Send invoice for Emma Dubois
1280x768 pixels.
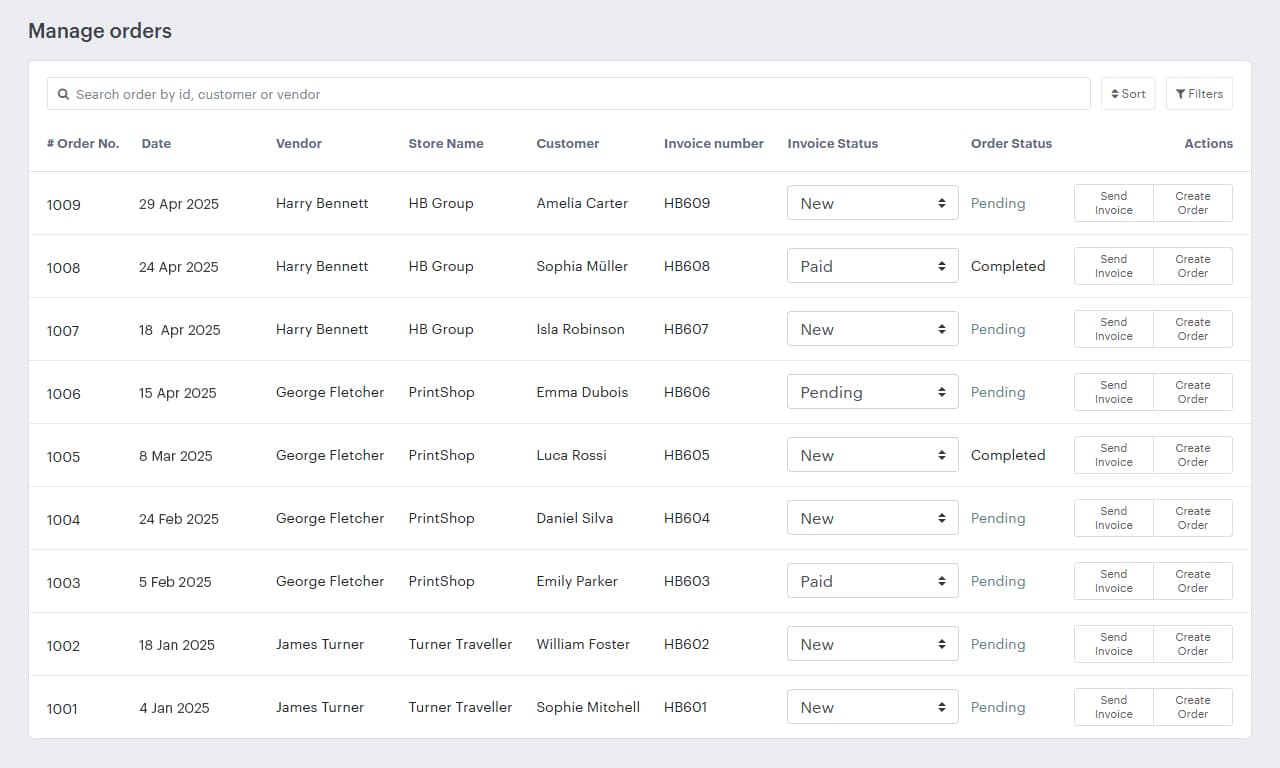coord(1113,391)
